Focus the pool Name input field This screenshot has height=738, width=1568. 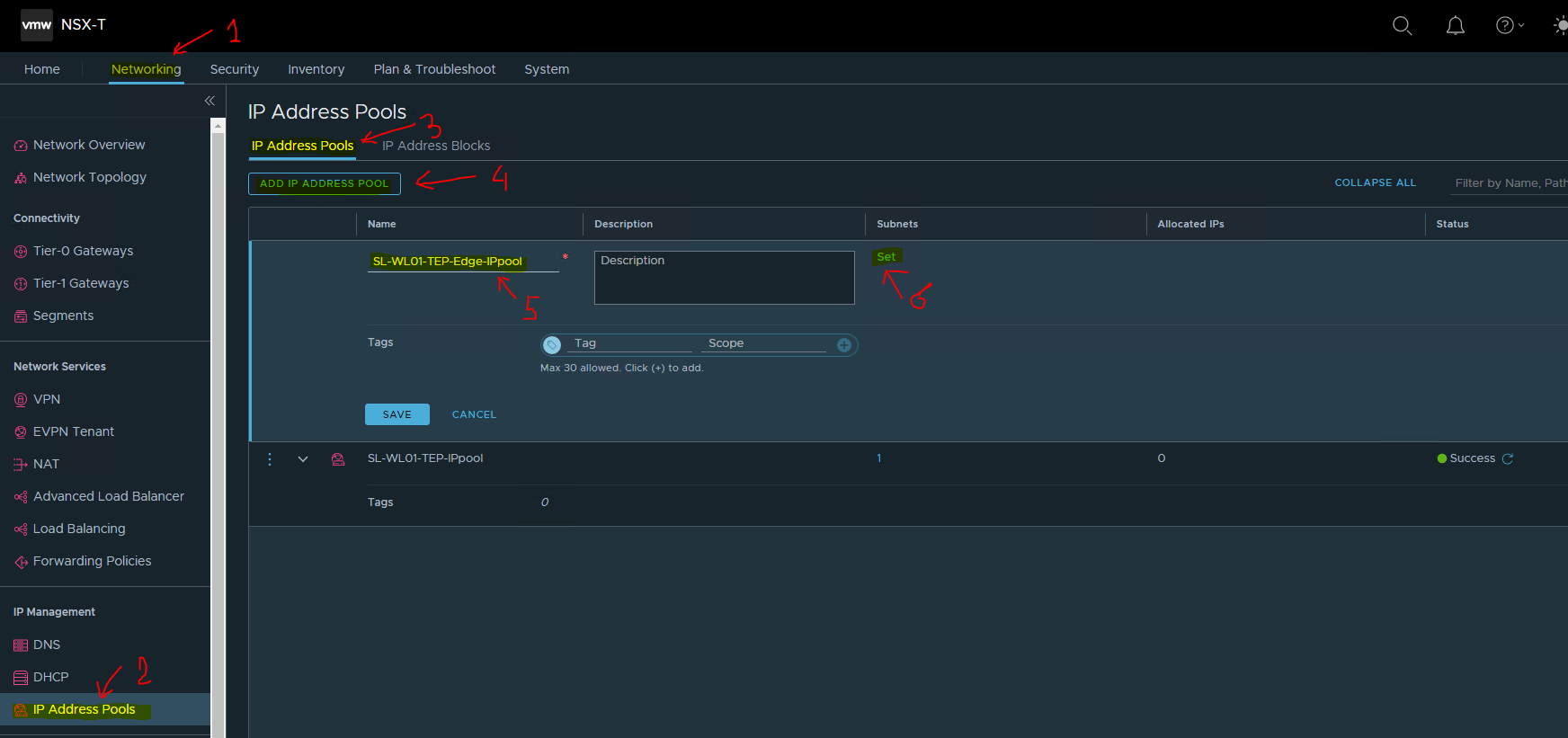[463, 262]
